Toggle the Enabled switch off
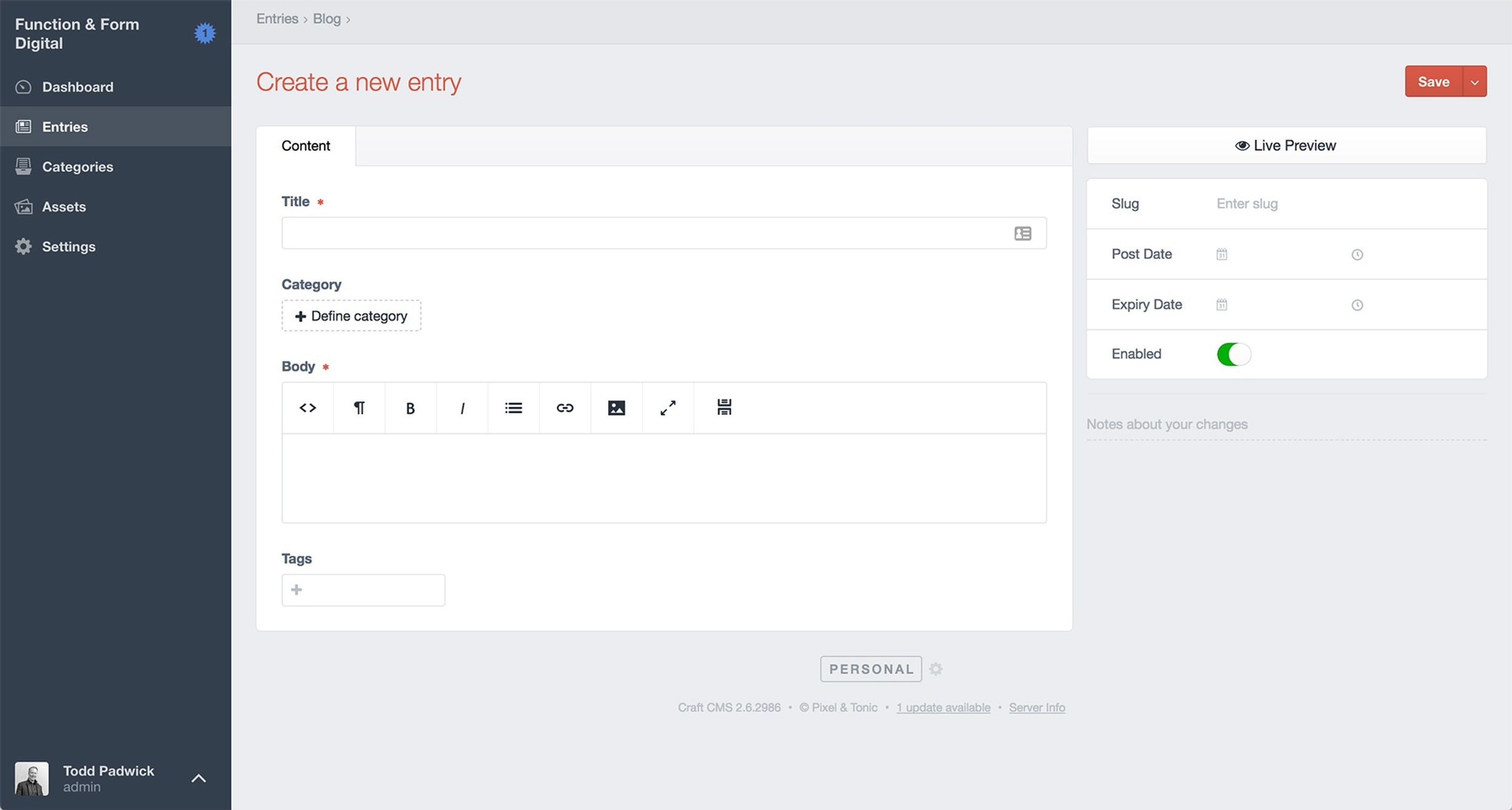 tap(1233, 354)
